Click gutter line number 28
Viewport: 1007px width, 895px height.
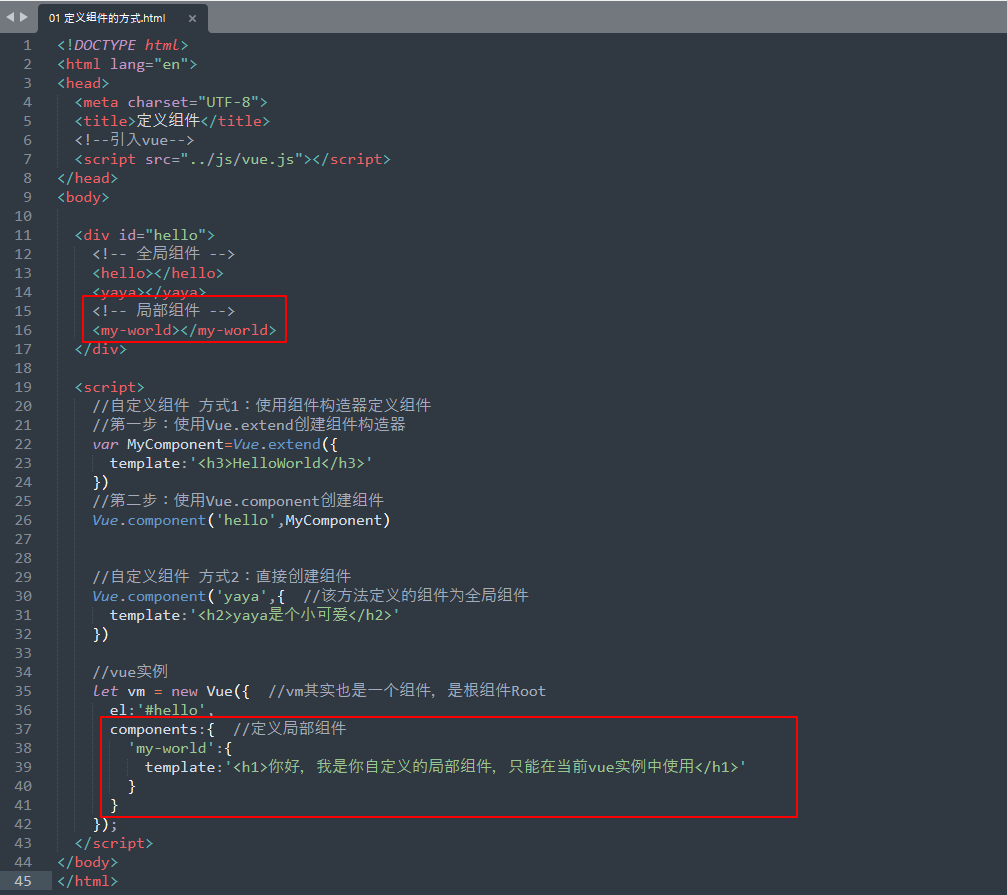[x=23, y=558]
